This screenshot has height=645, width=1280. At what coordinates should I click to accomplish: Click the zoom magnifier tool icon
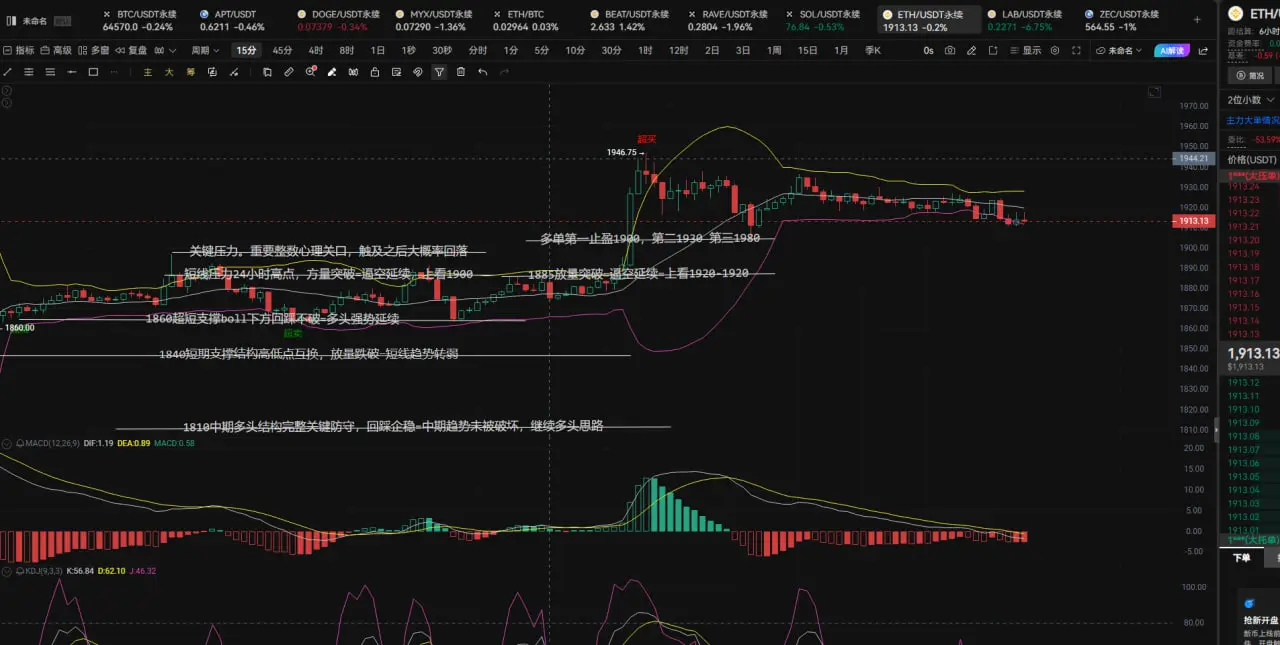coord(311,72)
